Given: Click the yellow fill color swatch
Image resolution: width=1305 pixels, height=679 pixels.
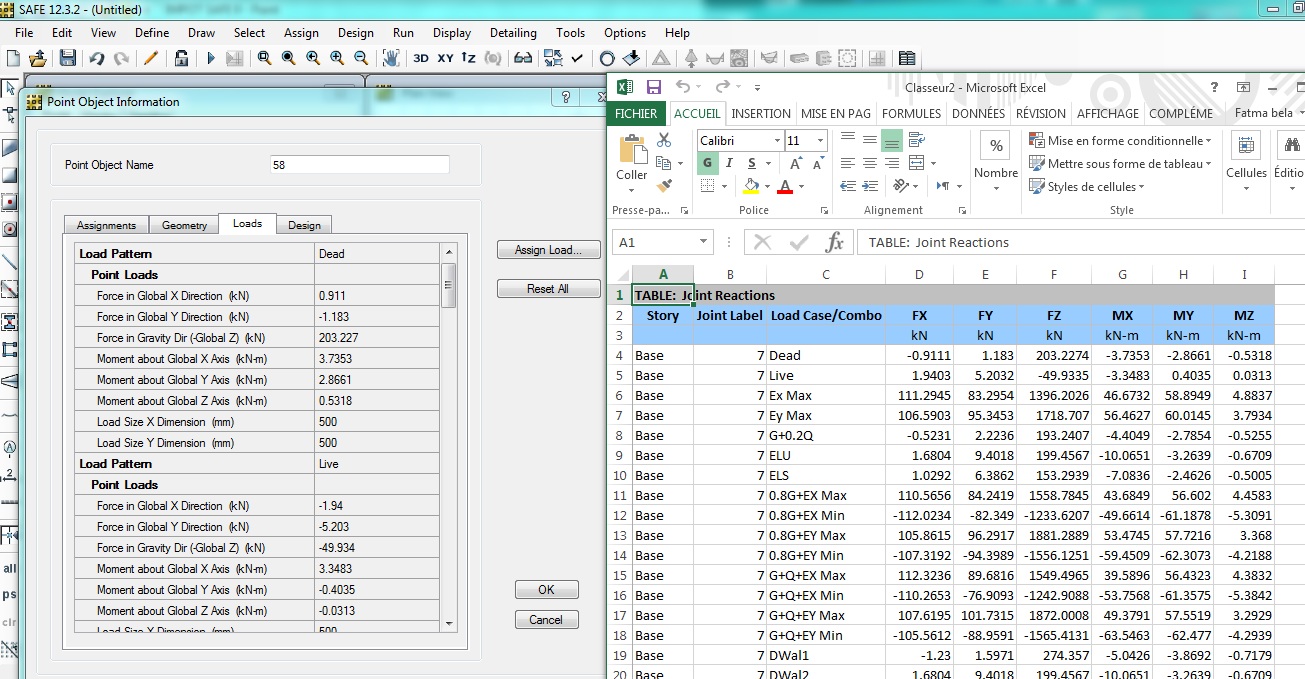Looking at the screenshot, I should (x=751, y=187).
